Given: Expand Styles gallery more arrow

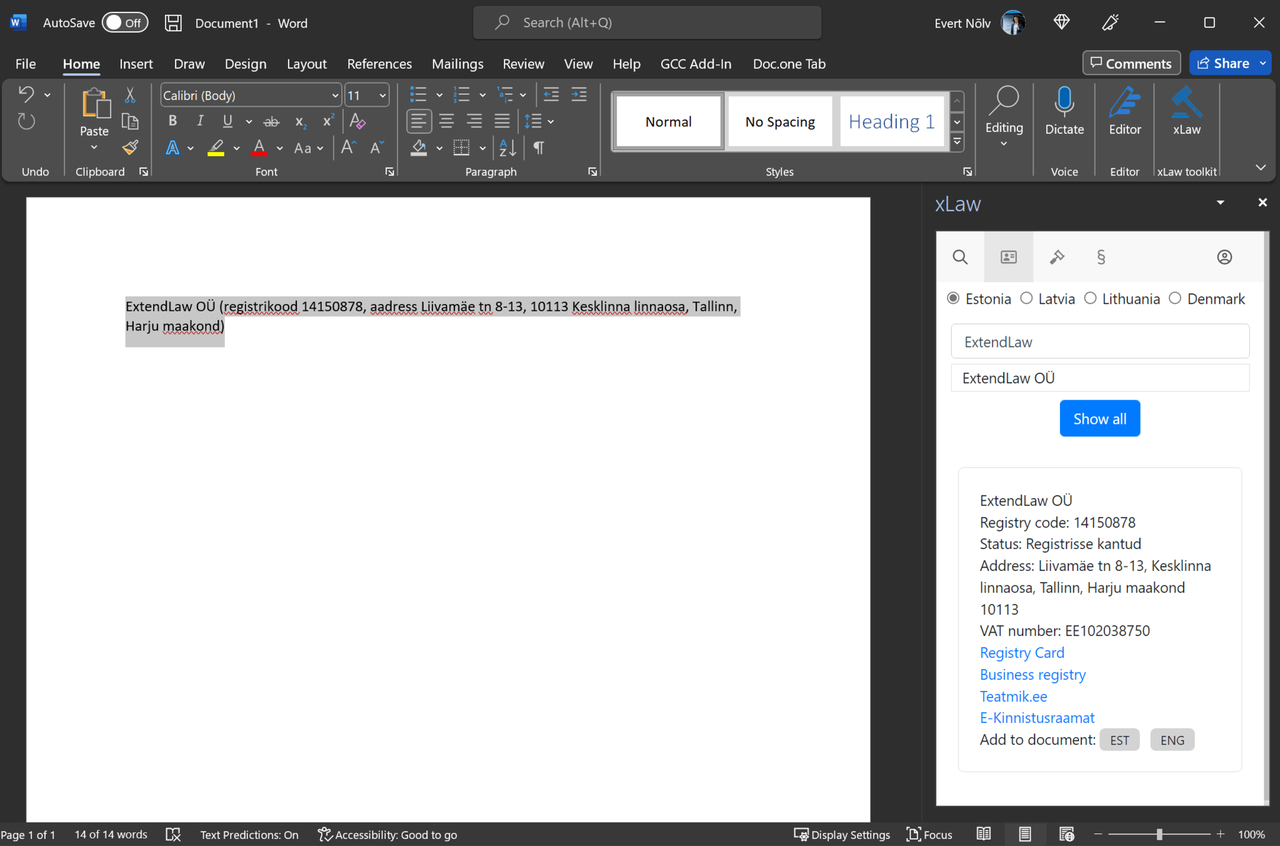Looking at the screenshot, I should (x=957, y=143).
